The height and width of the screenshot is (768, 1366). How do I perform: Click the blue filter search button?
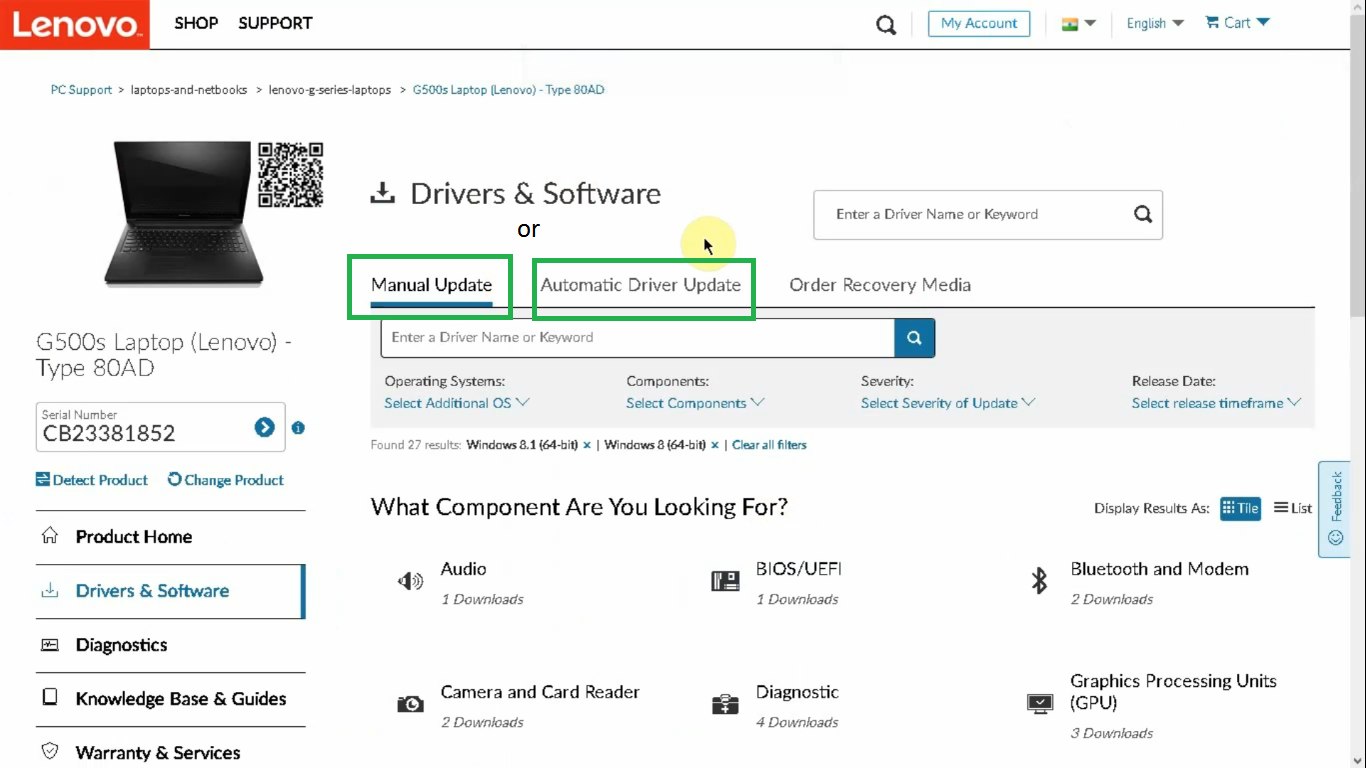915,338
